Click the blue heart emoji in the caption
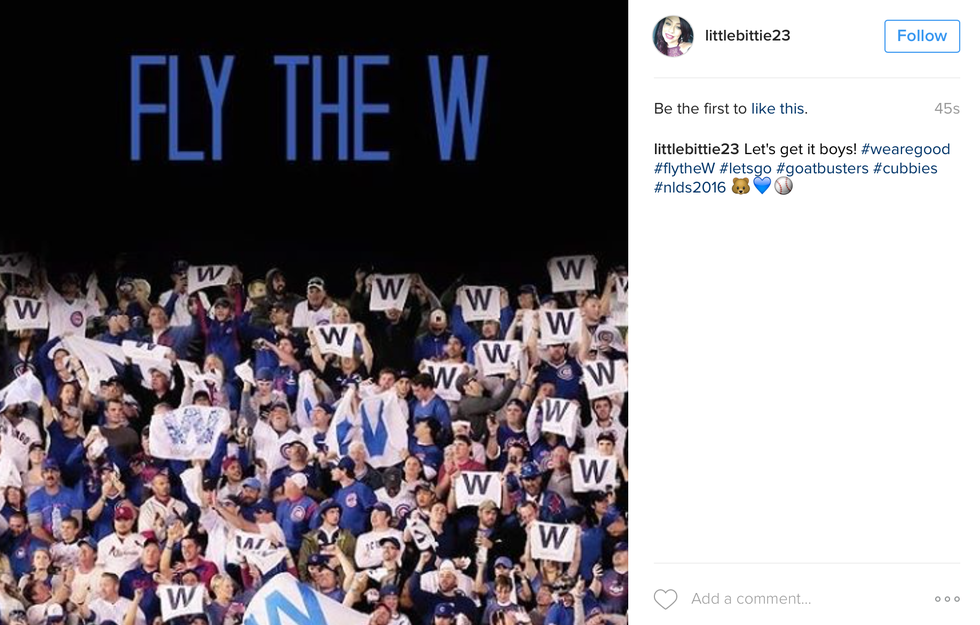Screen dimensions: 980x625 coord(762,187)
